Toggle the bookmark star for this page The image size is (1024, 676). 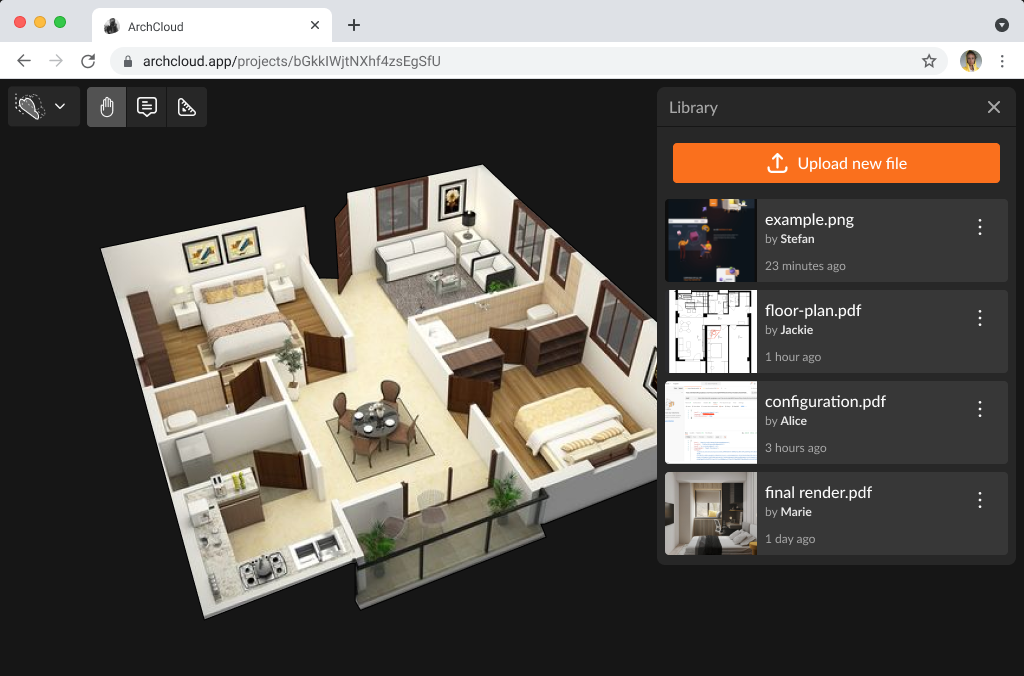click(x=930, y=60)
